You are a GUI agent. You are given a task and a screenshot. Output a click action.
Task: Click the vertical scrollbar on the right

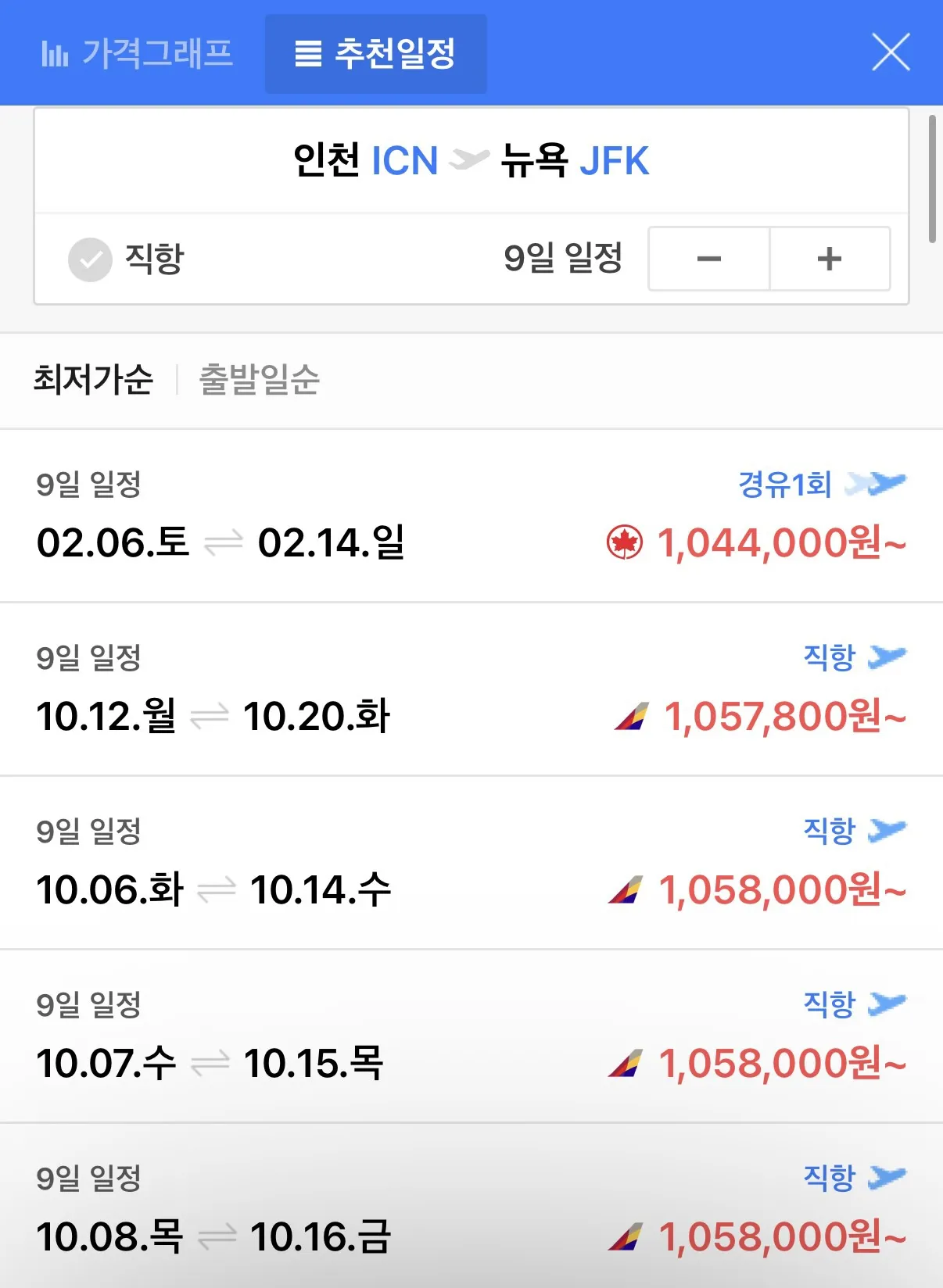click(x=931, y=180)
